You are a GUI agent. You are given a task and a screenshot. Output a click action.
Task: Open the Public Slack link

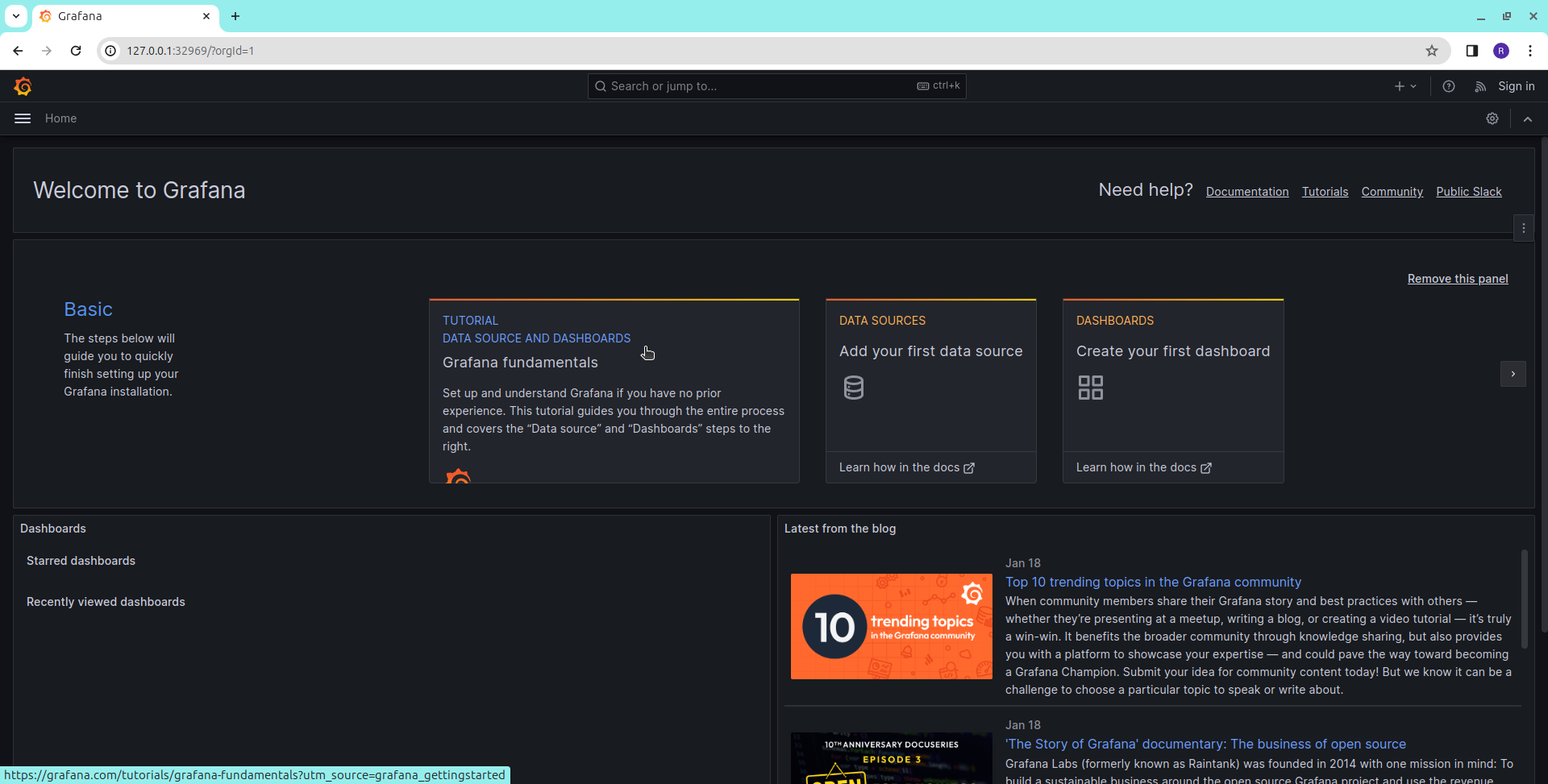(1469, 192)
